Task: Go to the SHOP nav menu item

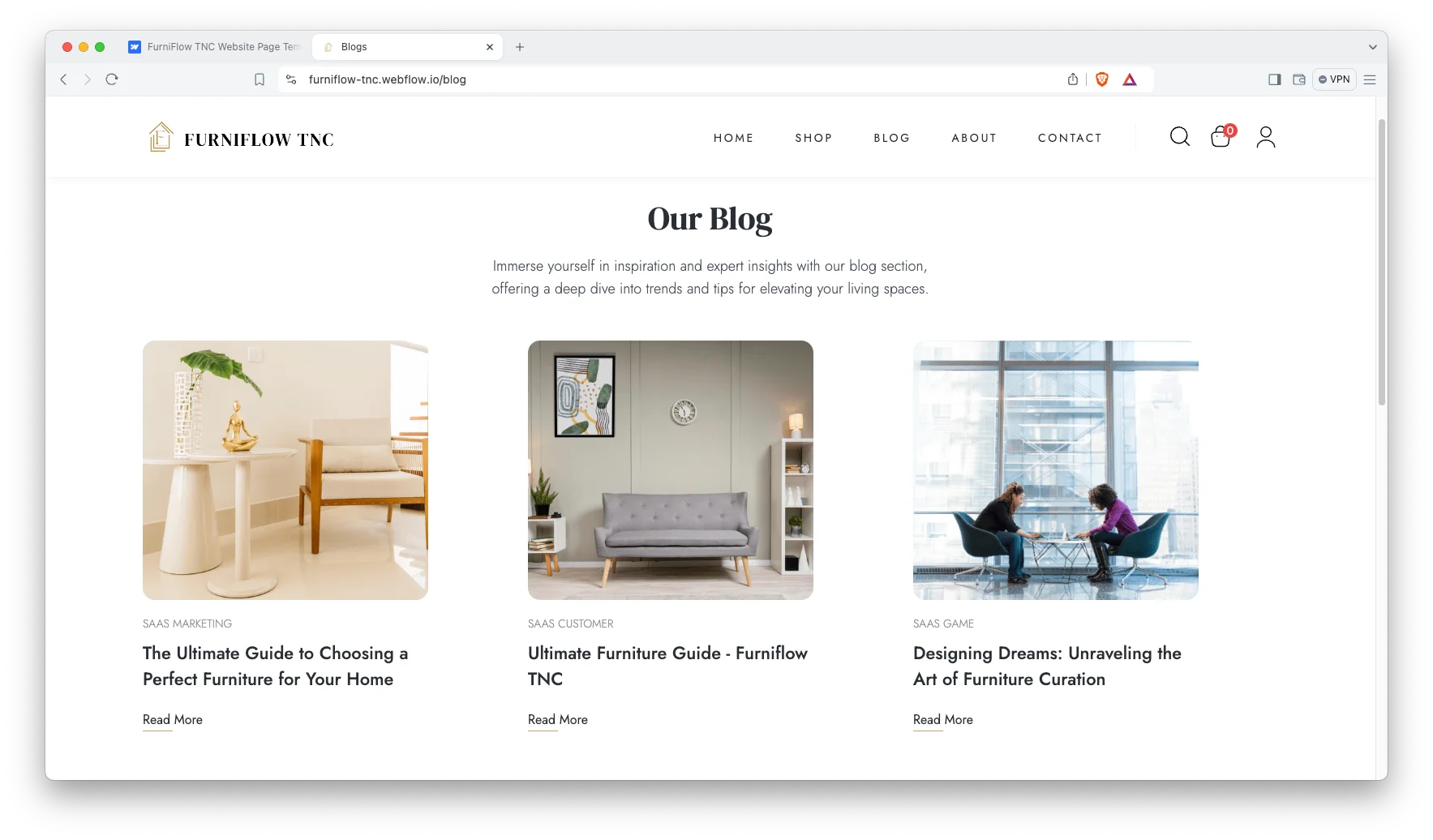Action: tap(813, 138)
